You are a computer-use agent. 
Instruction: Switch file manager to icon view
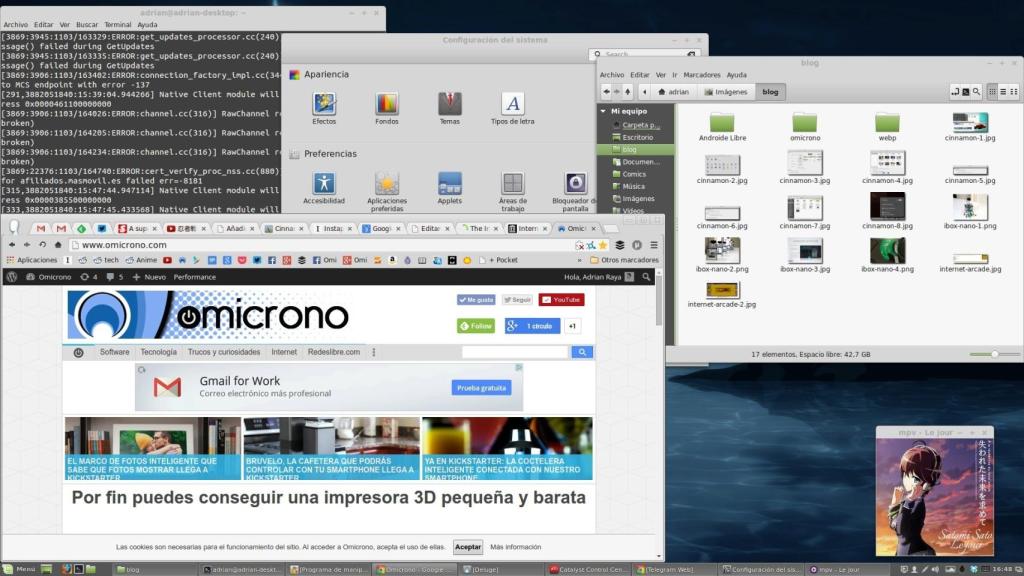992,91
